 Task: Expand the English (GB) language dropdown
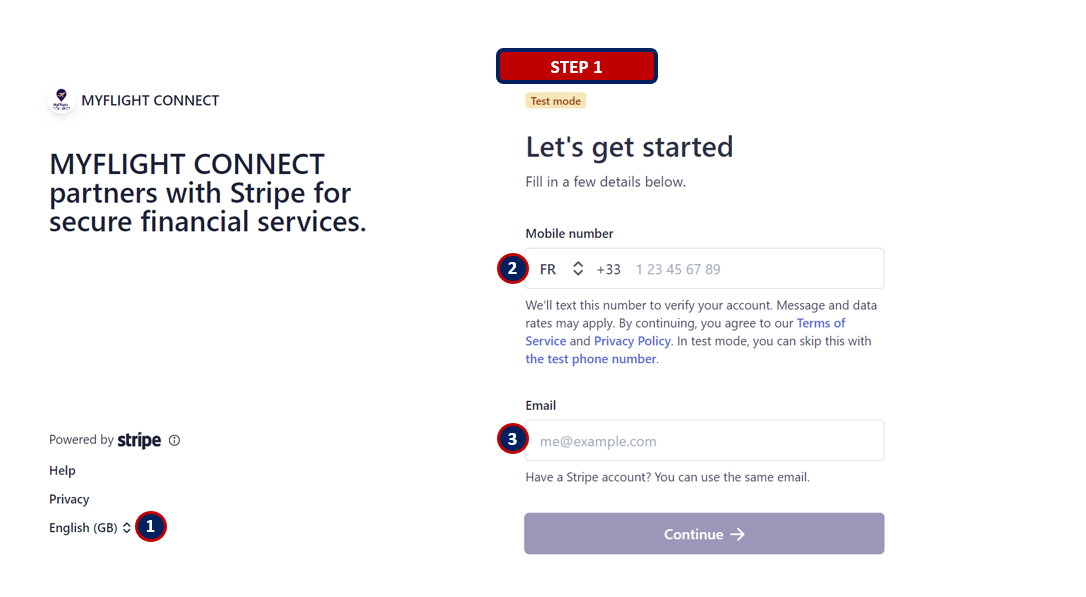(90, 528)
